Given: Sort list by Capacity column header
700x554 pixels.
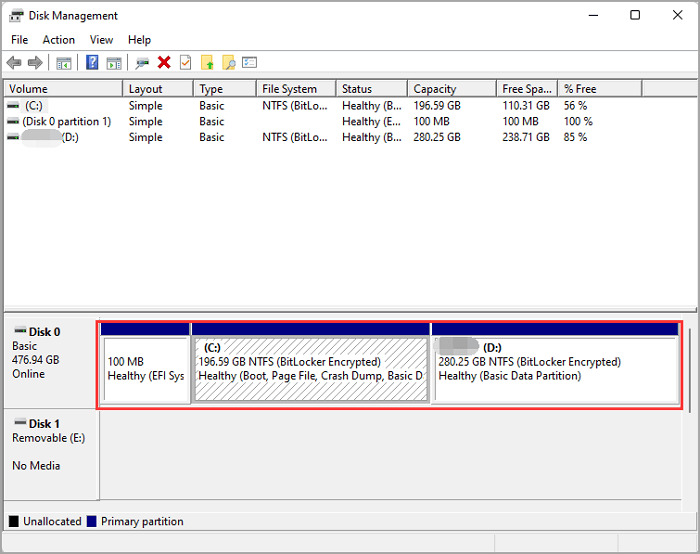Looking at the screenshot, I should [x=435, y=89].
